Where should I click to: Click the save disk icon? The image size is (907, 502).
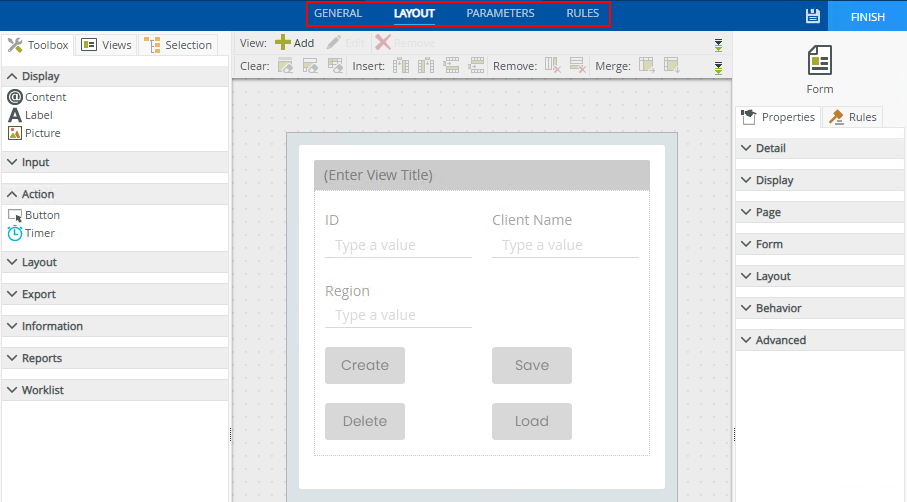812,15
